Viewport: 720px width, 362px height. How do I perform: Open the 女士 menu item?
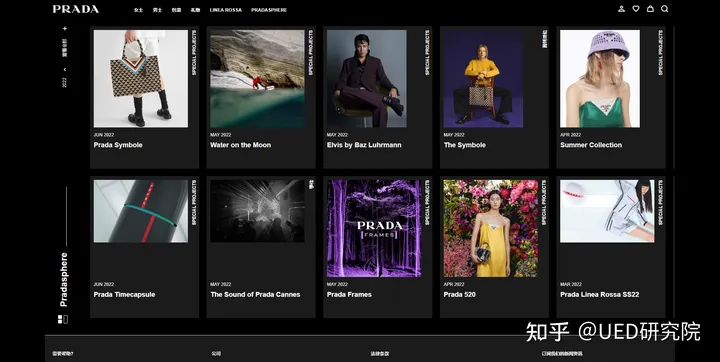pyautogui.click(x=138, y=10)
